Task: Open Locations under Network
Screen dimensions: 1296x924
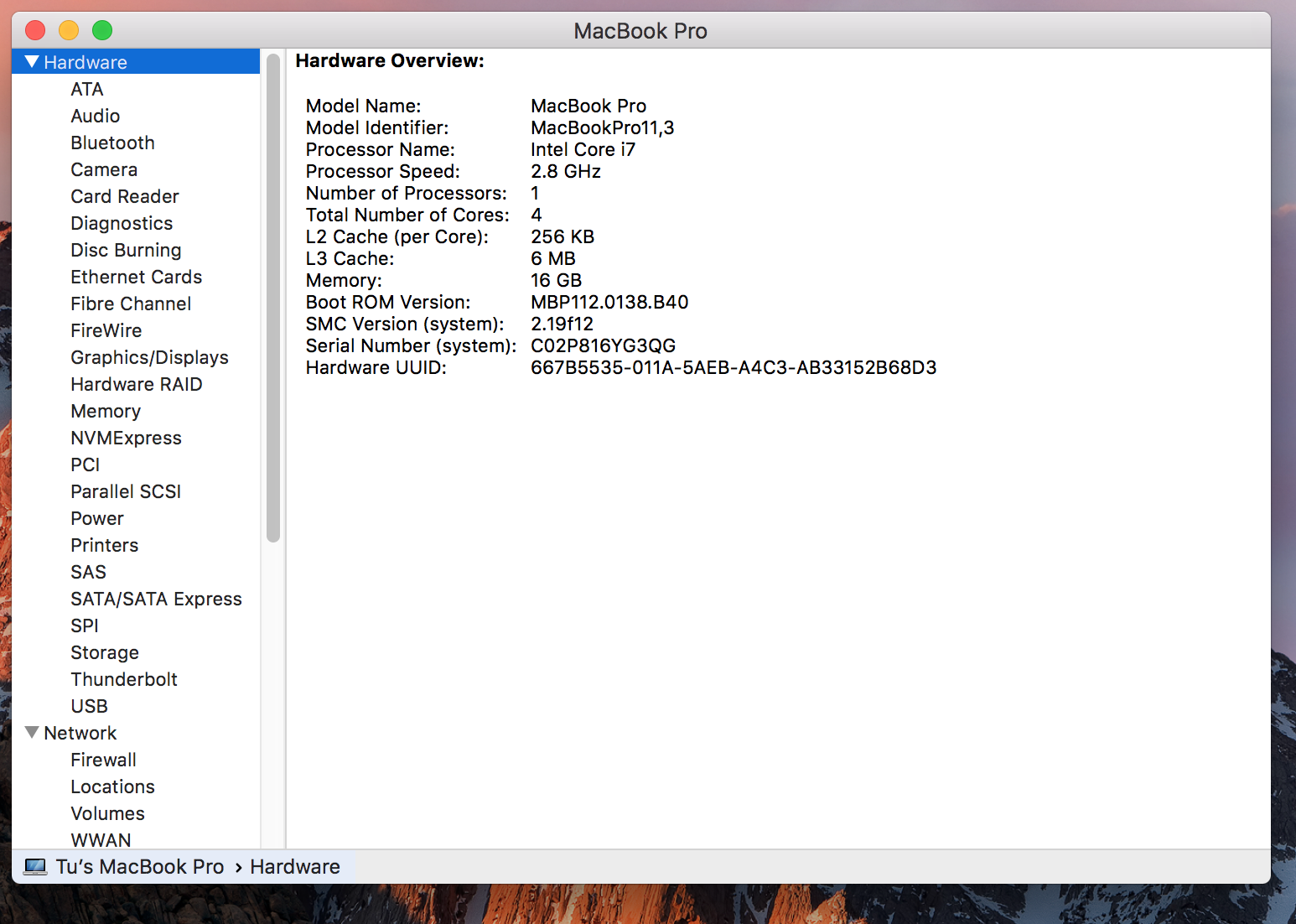Action: pos(112,786)
